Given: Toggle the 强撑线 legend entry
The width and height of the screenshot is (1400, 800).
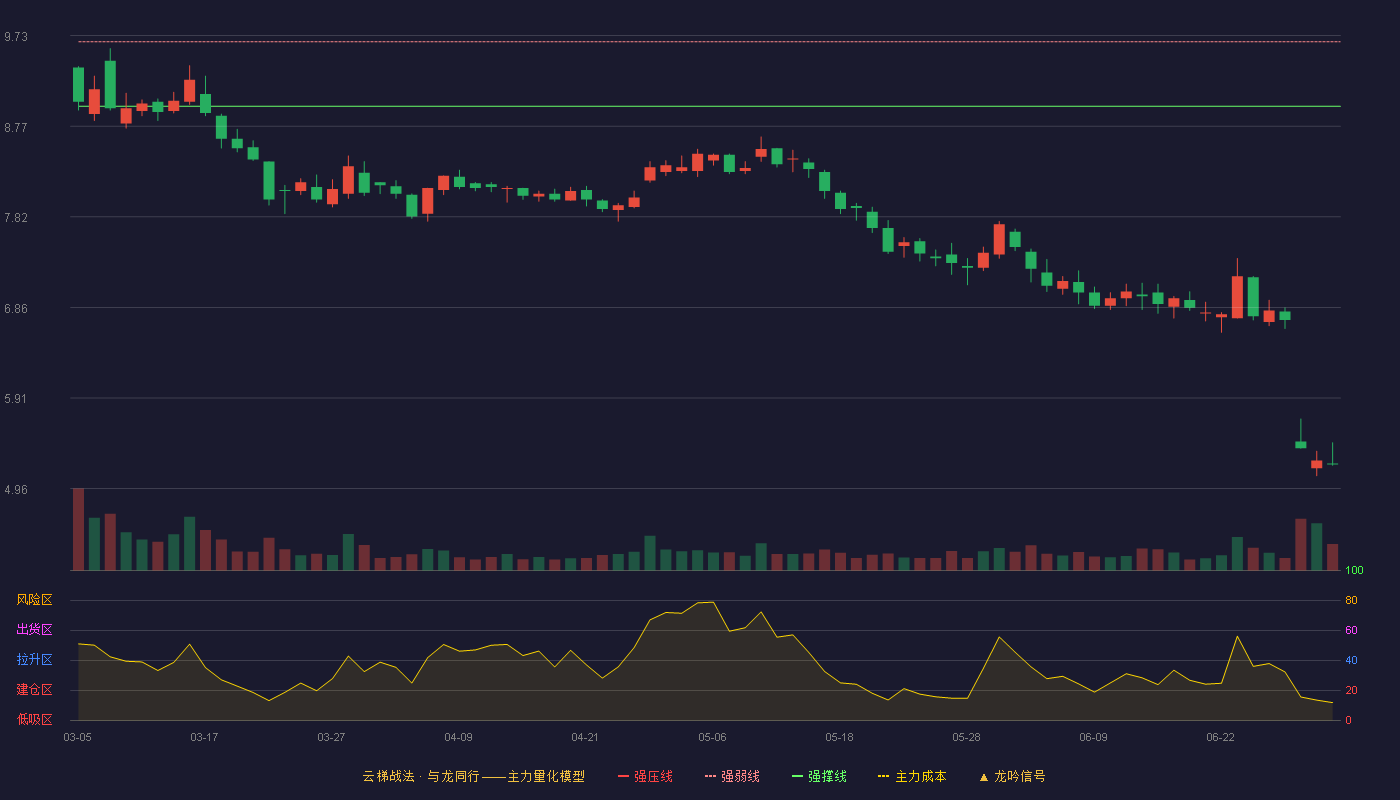Looking at the screenshot, I should [x=819, y=776].
